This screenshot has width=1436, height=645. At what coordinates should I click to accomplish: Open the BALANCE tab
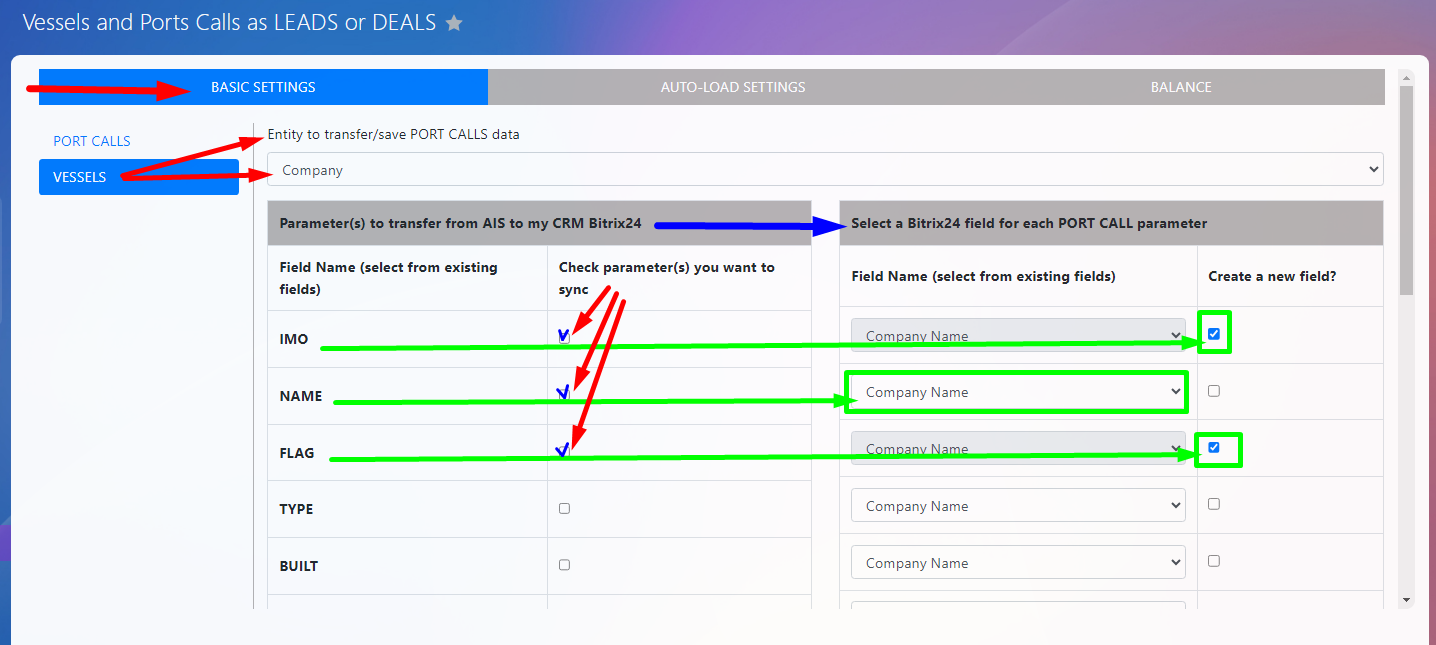tap(1180, 87)
